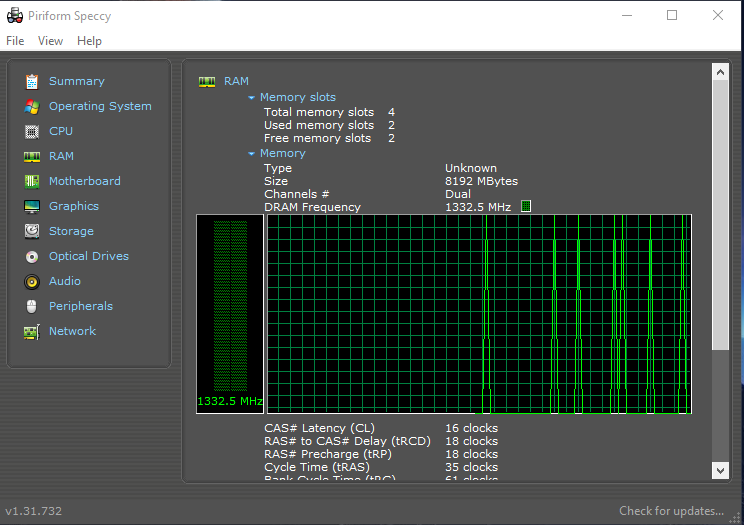
Task: Maximize the Speccy window
Action: pos(672,15)
